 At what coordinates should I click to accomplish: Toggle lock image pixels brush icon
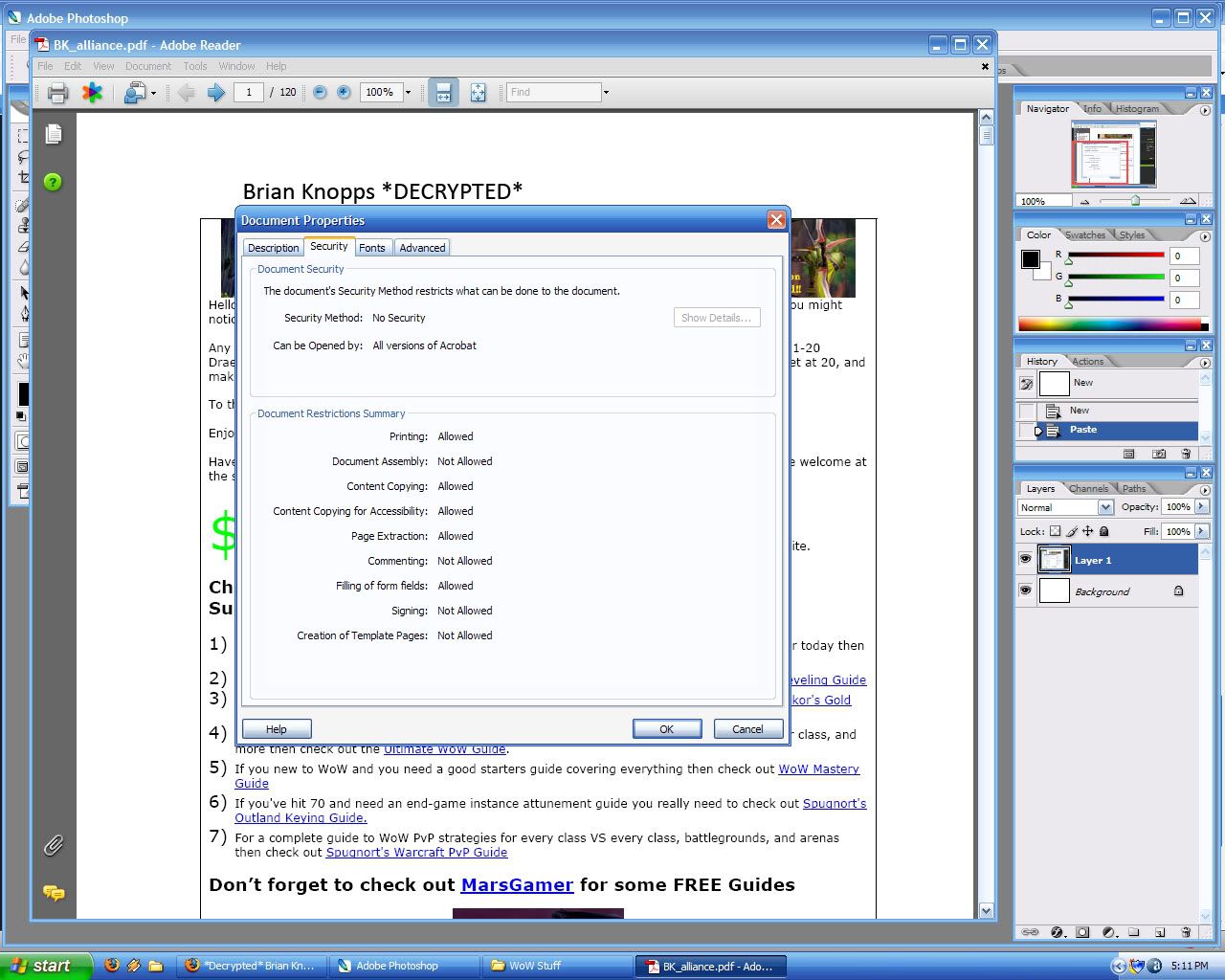point(1072,531)
